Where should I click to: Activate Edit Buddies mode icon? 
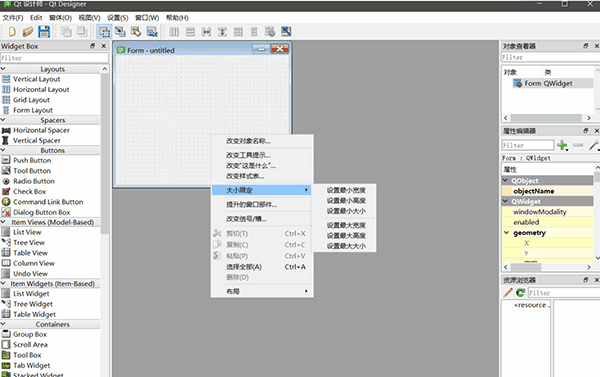tap(136, 32)
